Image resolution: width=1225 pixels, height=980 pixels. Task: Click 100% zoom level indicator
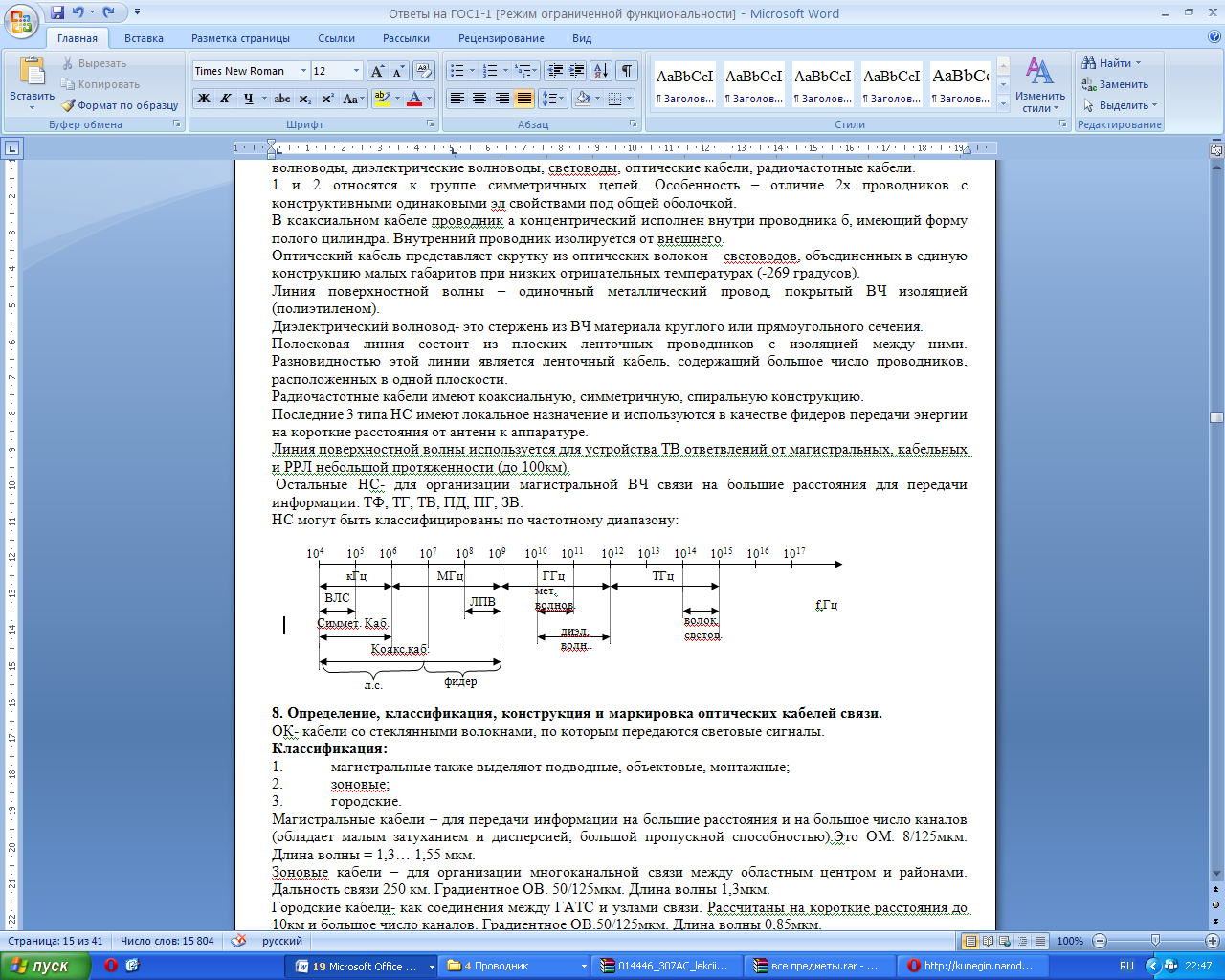click(x=1070, y=941)
